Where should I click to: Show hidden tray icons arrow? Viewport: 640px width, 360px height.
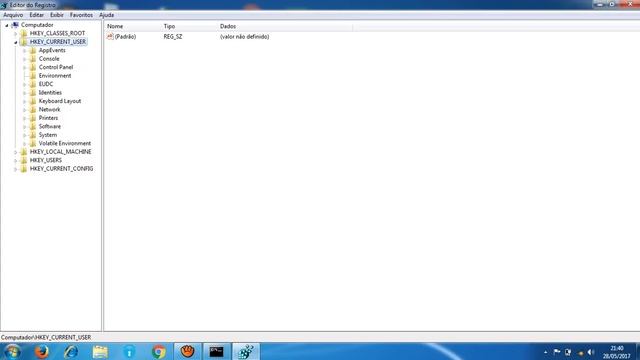546,352
